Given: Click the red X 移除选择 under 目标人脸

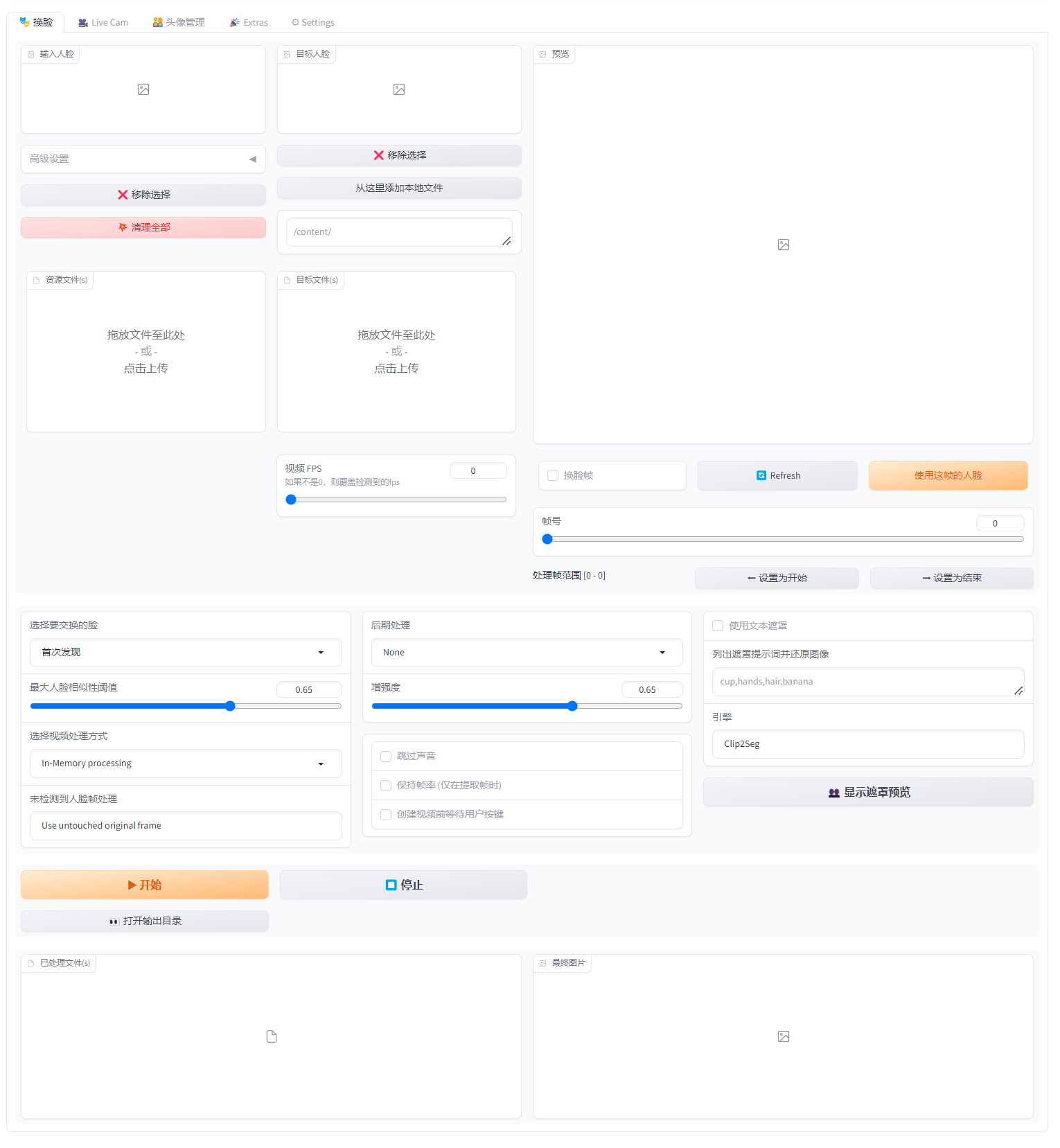Looking at the screenshot, I should tap(399, 155).
